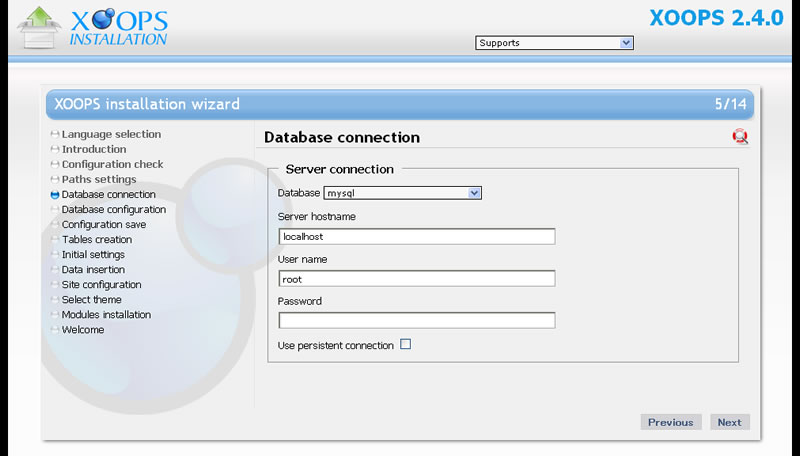
Task: Go to the Next step
Action: click(730, 422)
